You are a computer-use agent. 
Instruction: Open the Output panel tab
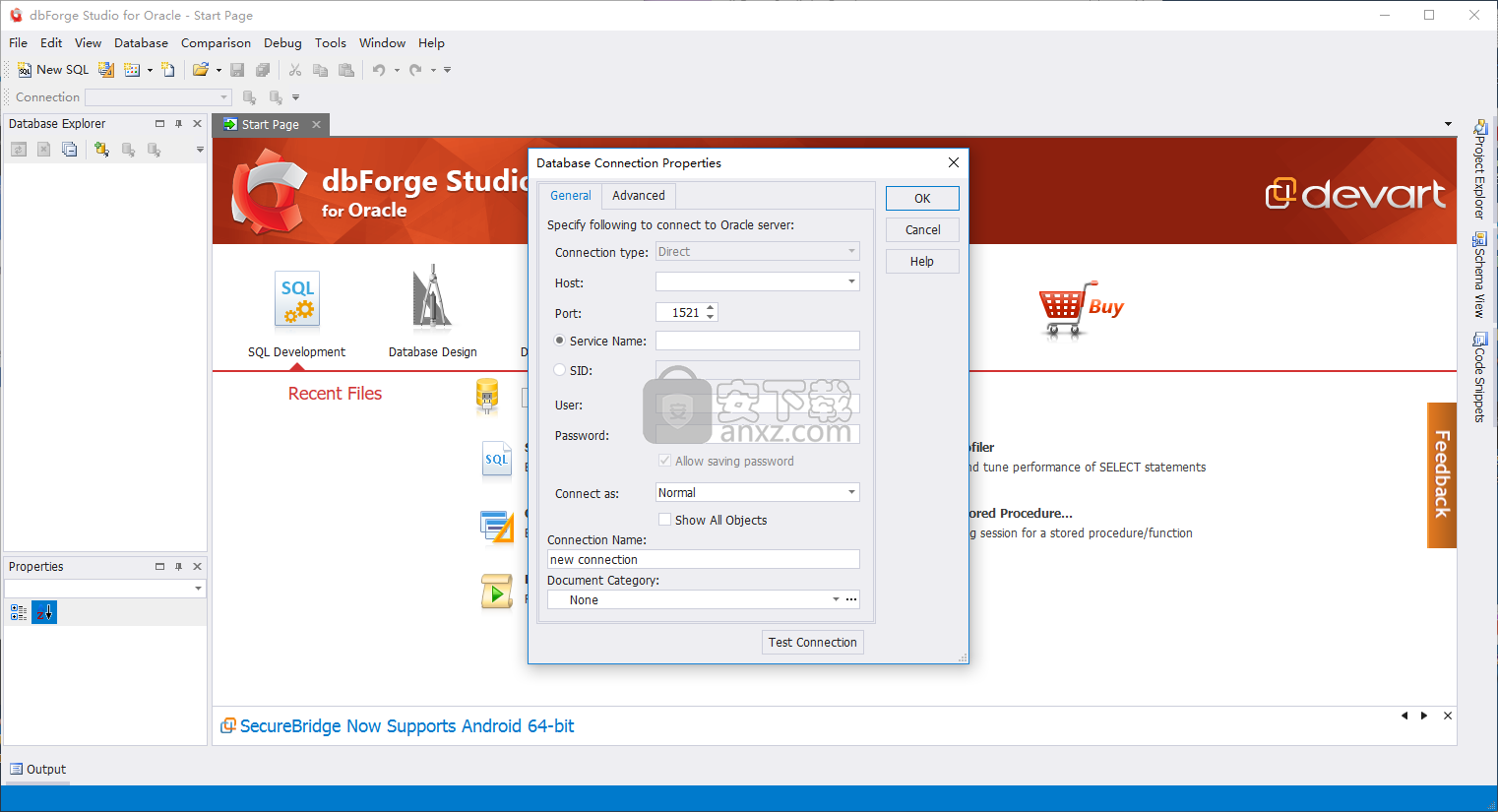pos(37,770)
